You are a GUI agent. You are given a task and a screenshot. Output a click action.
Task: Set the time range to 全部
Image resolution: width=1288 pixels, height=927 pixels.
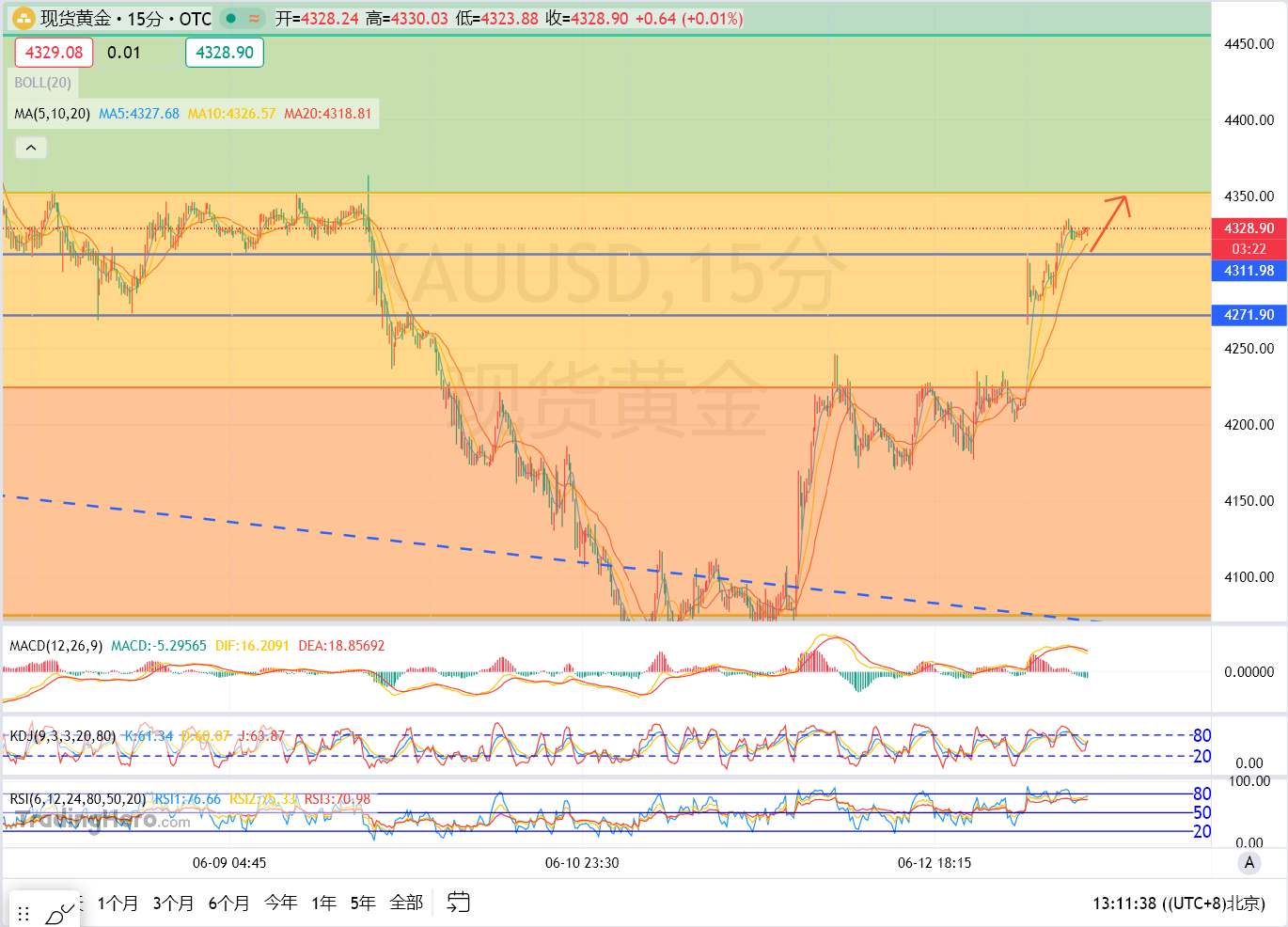(406, 903)
